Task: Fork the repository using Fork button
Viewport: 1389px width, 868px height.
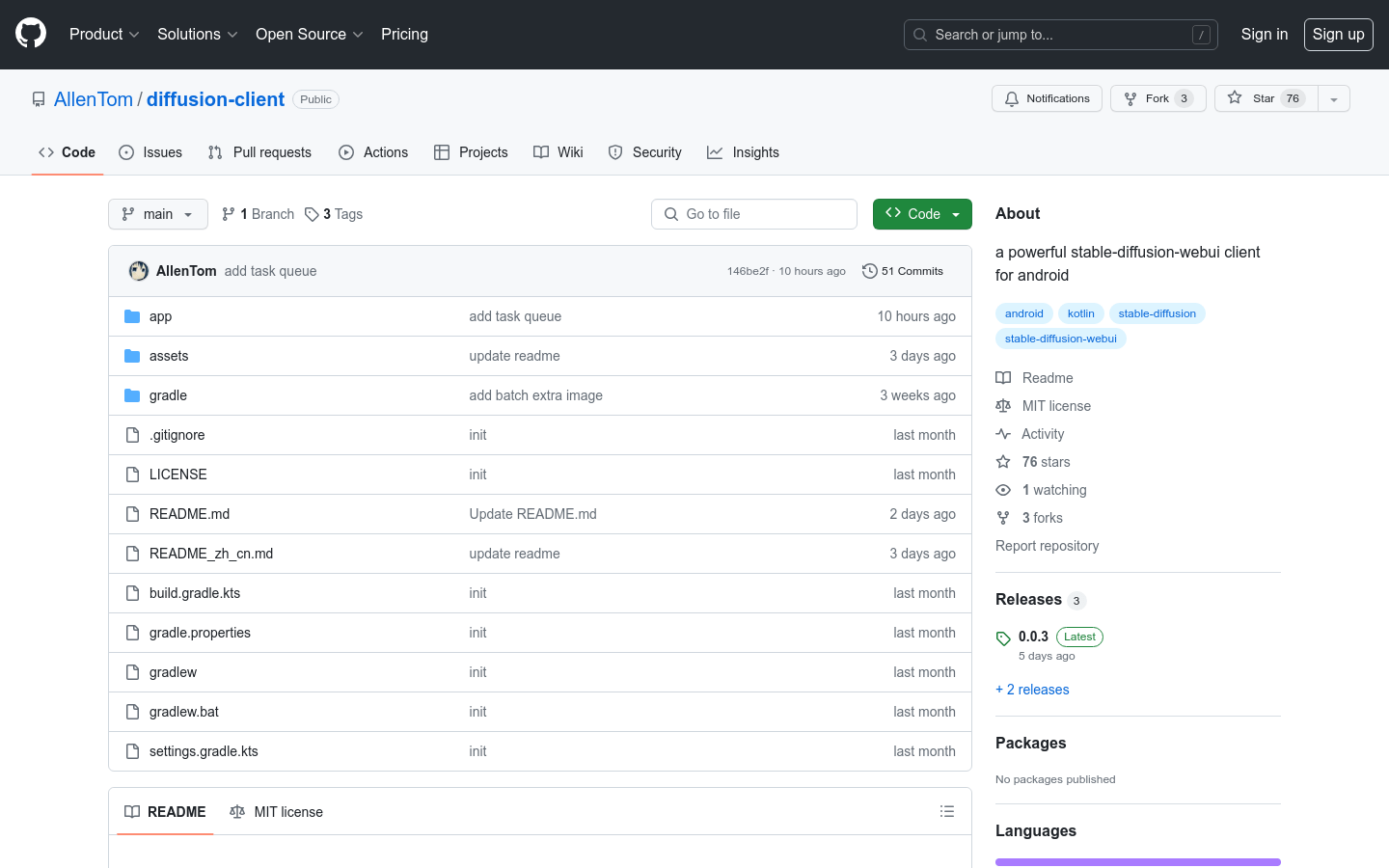Action: tap(1157, 98)
